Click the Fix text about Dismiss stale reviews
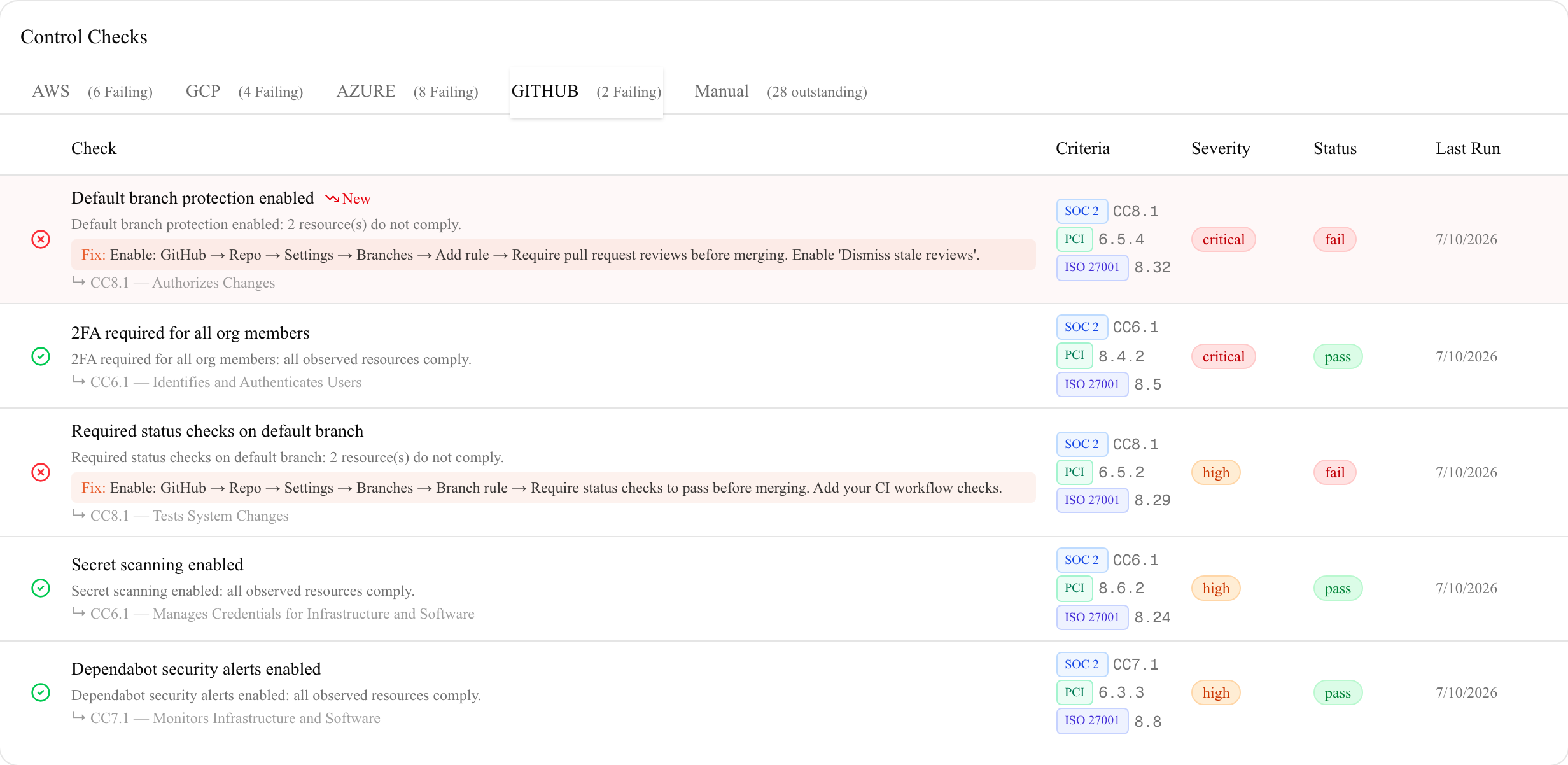The width and height of the screenshot is (1568, 765). click(x=554, y=255)
